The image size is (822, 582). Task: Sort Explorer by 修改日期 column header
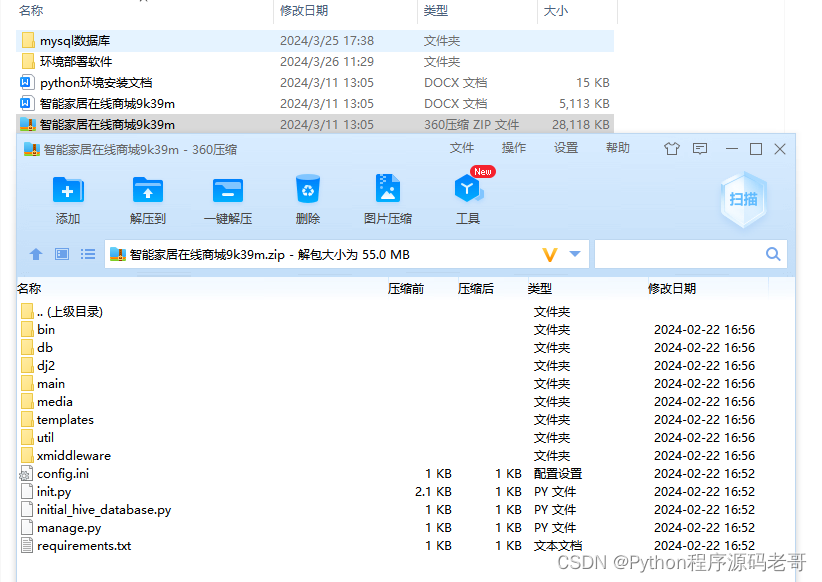[x=304, y=10]
